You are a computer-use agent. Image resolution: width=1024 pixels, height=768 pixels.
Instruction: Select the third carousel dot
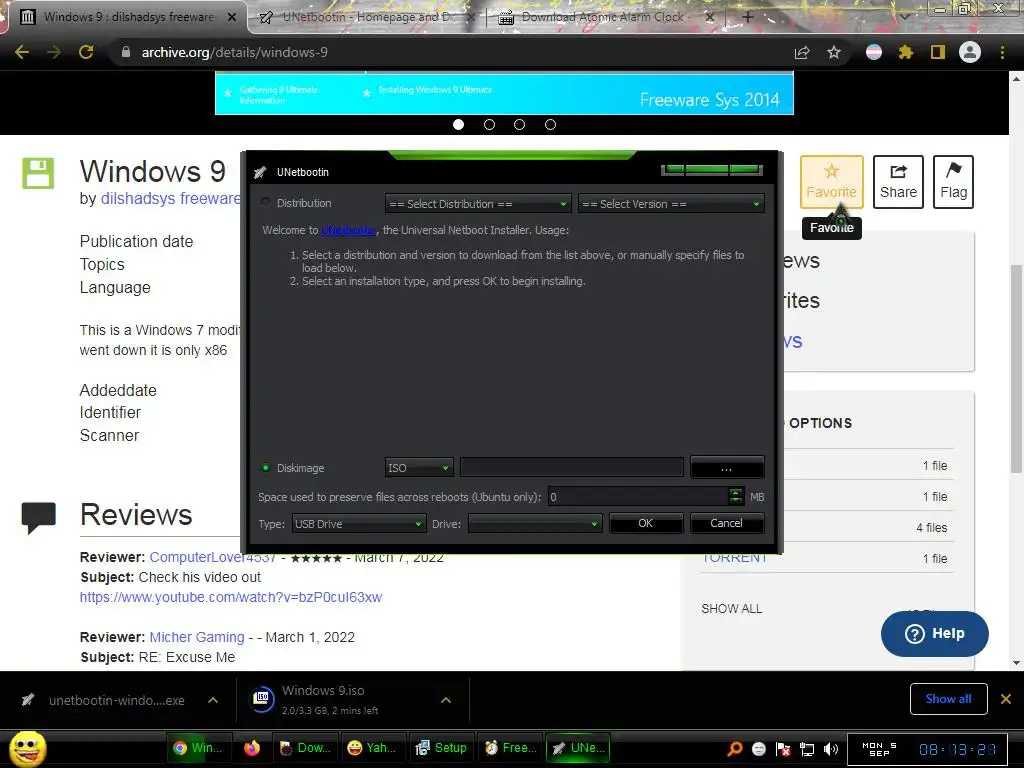click(x=519, y=124)
